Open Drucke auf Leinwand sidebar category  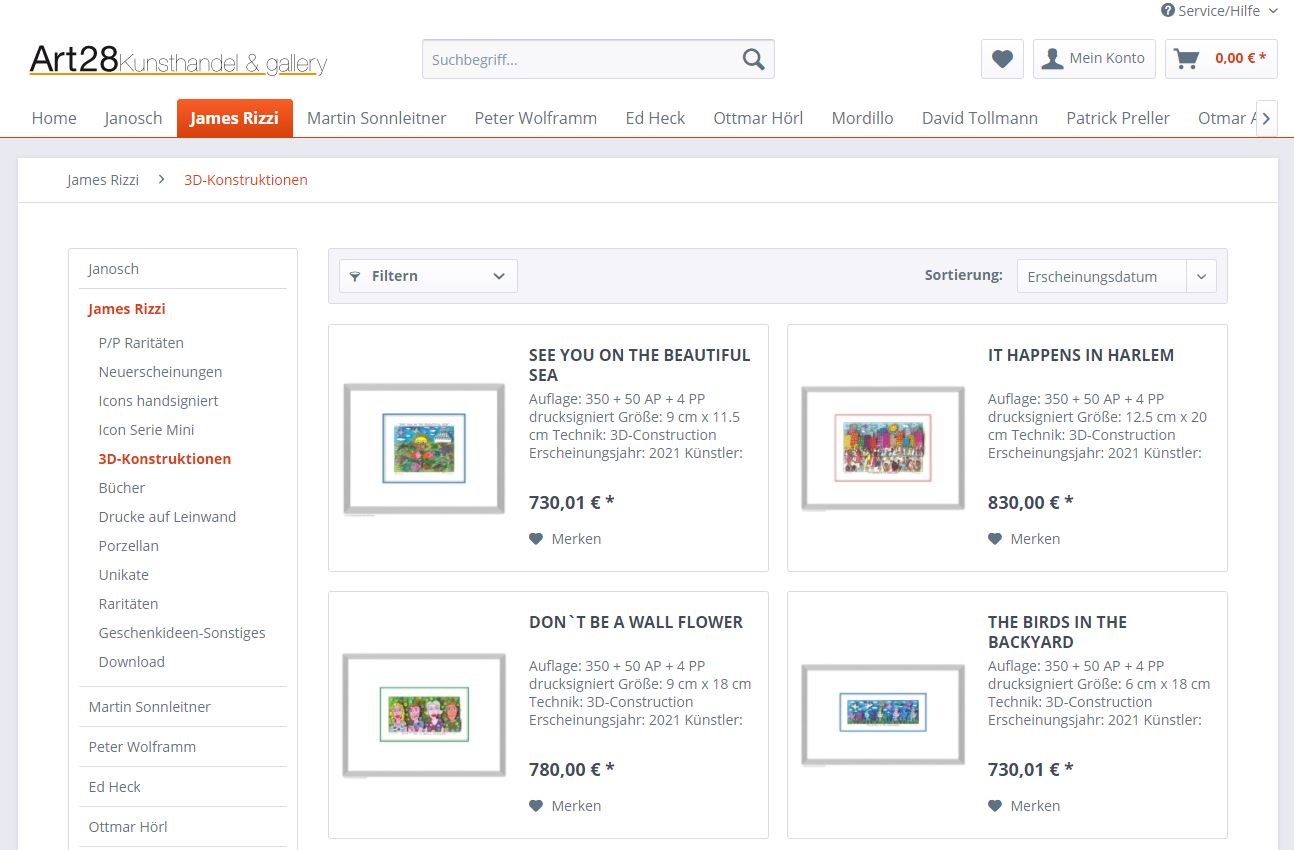[x=167, y=517]
